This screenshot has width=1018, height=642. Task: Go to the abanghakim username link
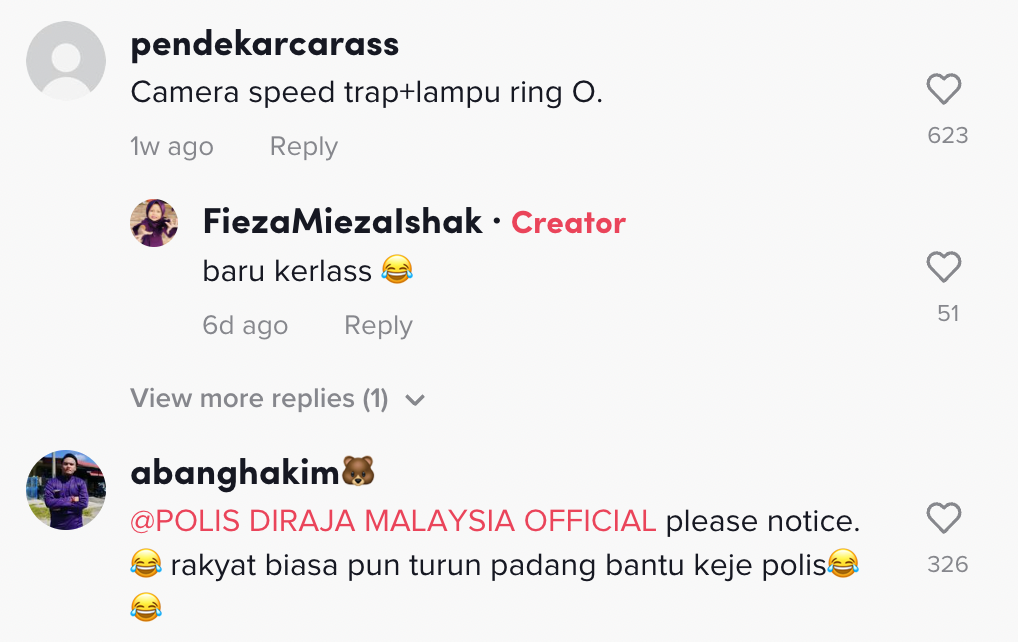(x=236, y=473)
